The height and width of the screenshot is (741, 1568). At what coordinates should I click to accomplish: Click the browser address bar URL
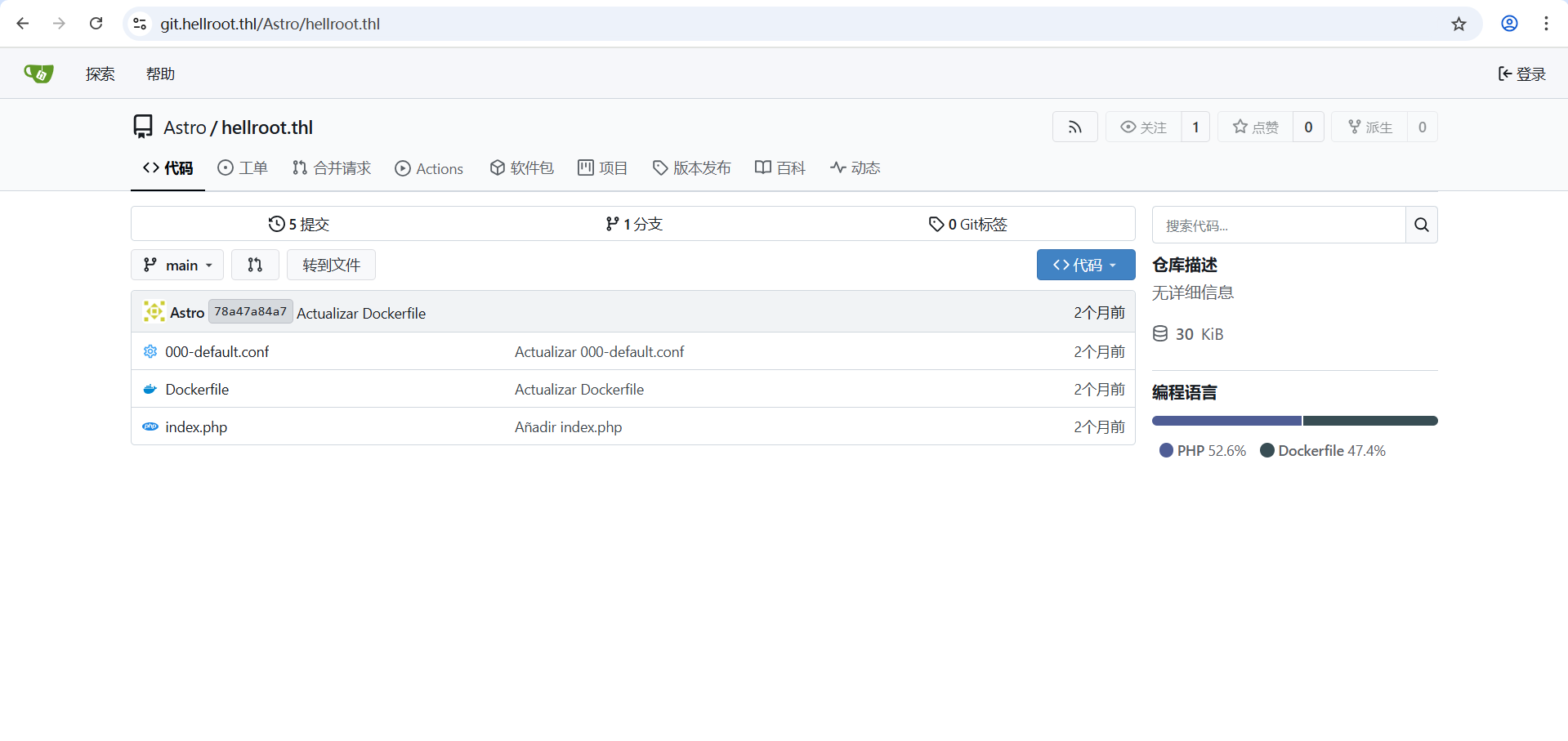click(270, 24)
